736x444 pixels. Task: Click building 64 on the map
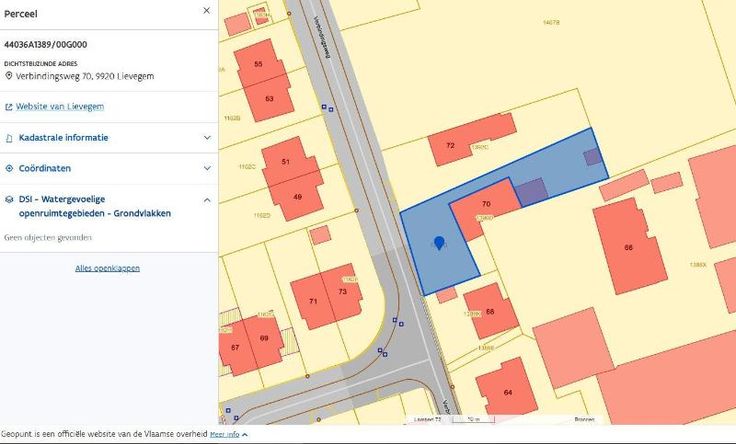tap(507, 392)
